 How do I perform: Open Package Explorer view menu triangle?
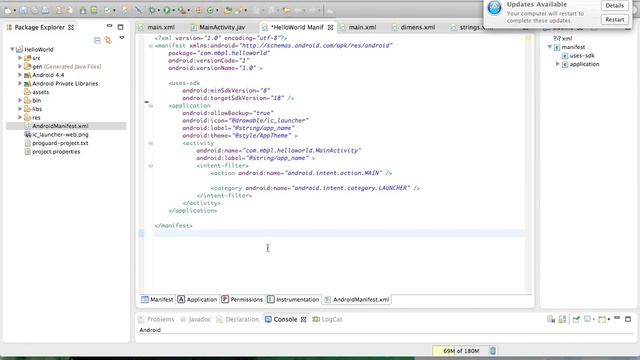coord(122,38)
